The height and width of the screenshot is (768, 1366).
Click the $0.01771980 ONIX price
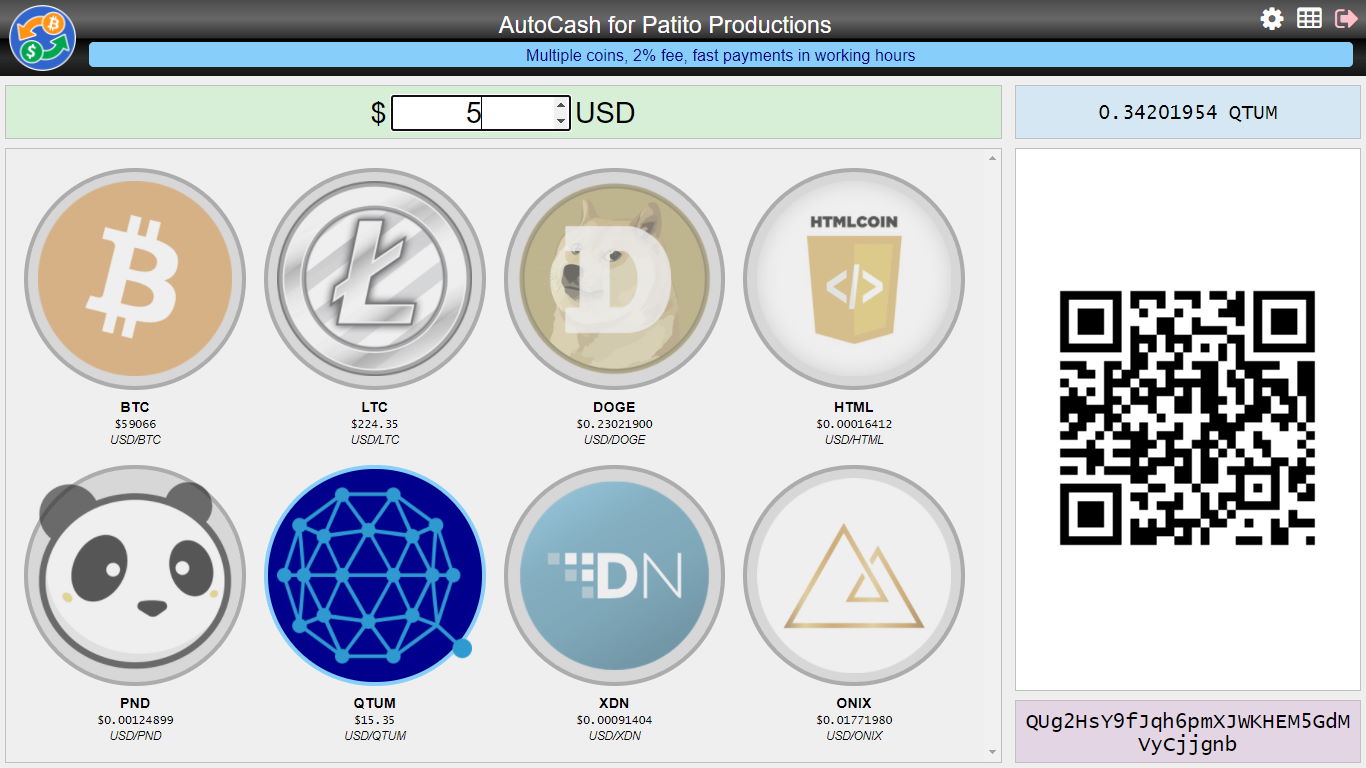coord(854,720)
